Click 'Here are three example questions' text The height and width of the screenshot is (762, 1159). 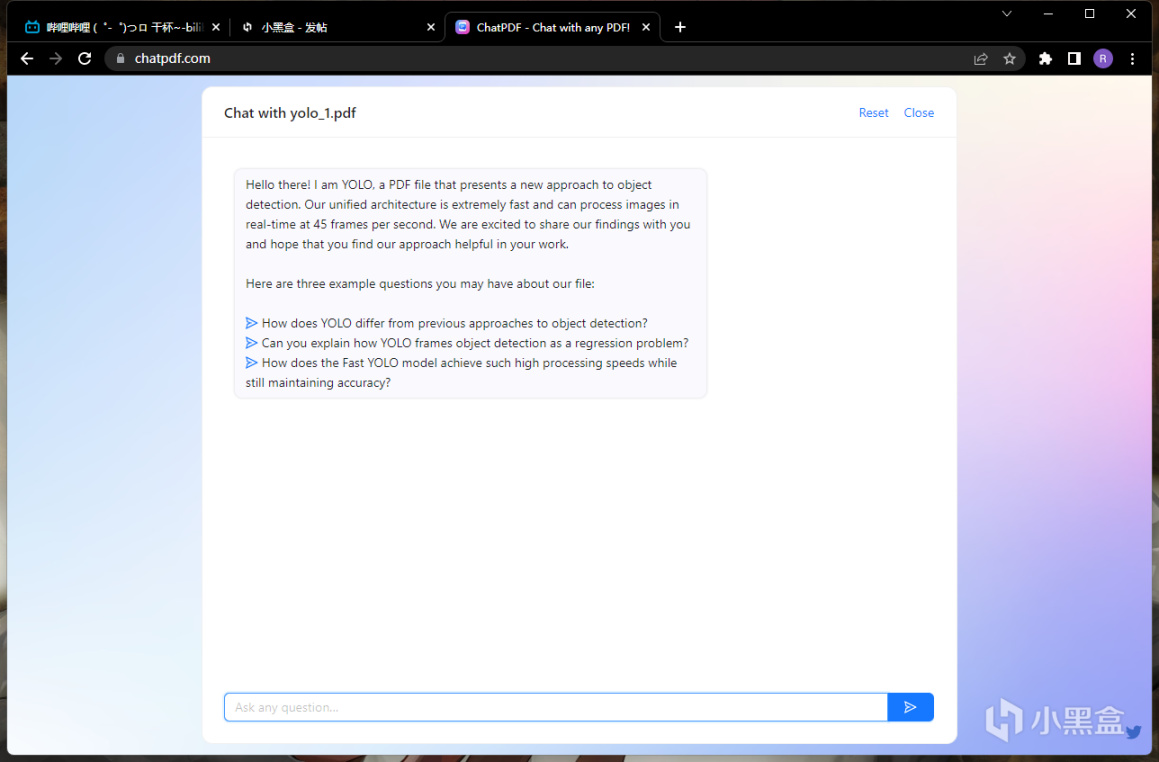pos(420,284)
